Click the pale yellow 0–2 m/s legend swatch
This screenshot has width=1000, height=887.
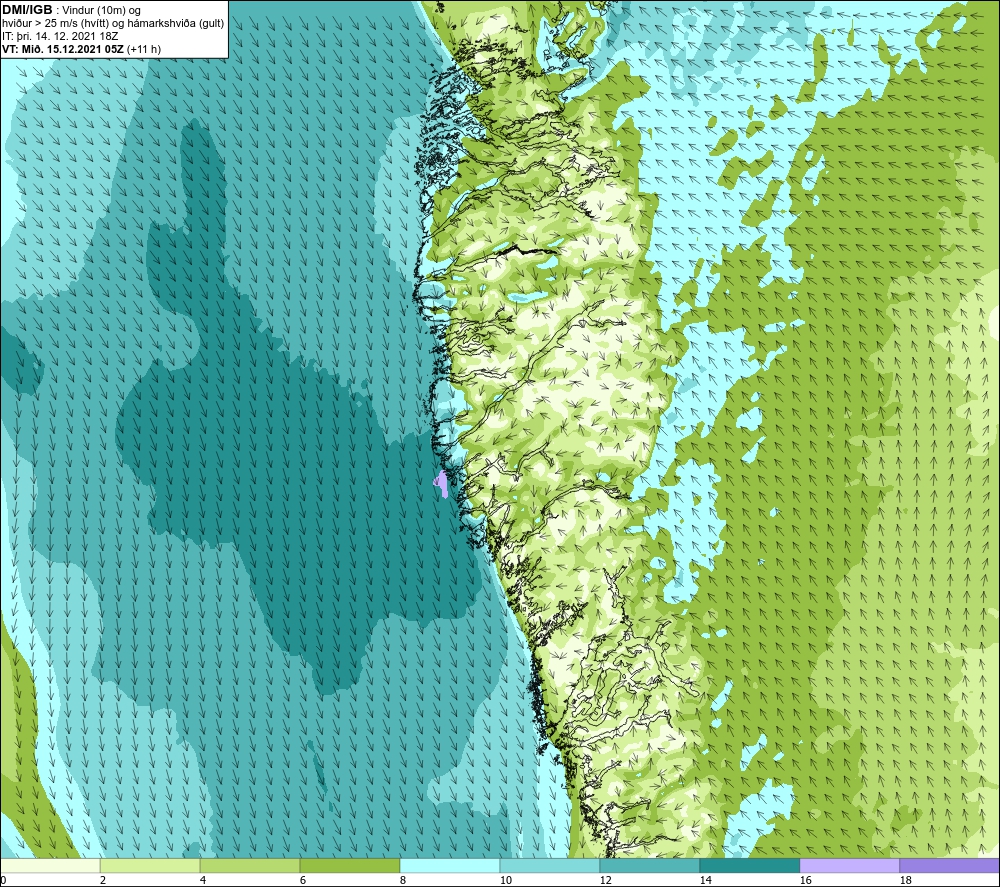click(x=50, y=865)
